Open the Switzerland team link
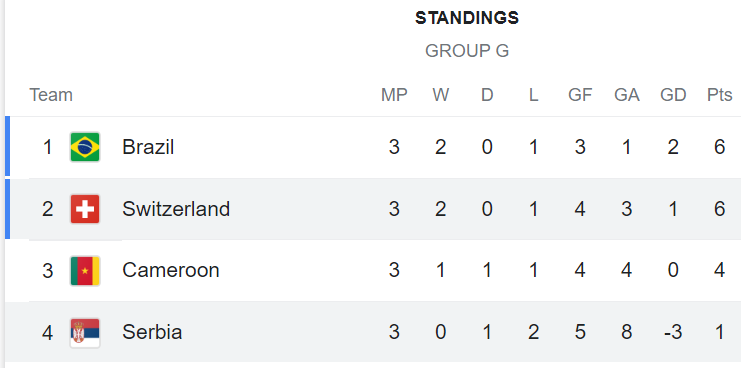The height and width of the screenshot is (368, 741). tap(176, 209)
